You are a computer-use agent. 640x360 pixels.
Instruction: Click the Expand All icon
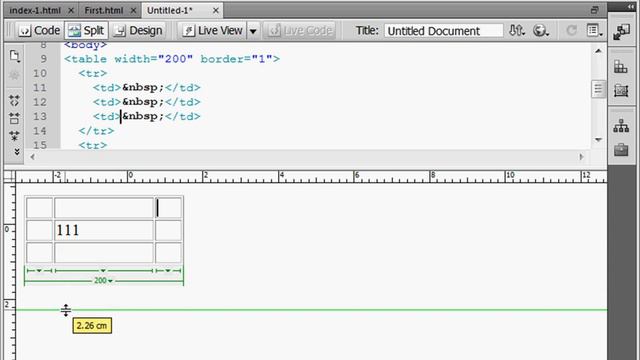coord(14,136)
